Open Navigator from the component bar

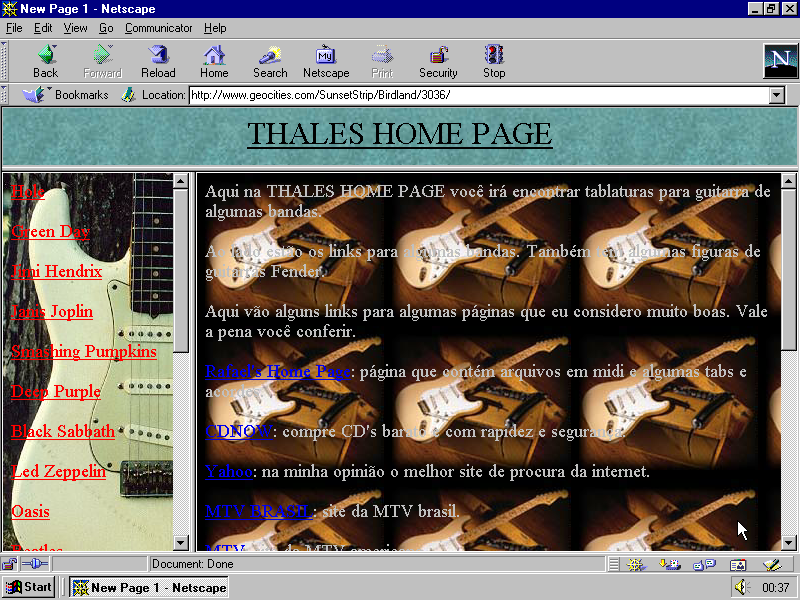[x=635, y=564]
